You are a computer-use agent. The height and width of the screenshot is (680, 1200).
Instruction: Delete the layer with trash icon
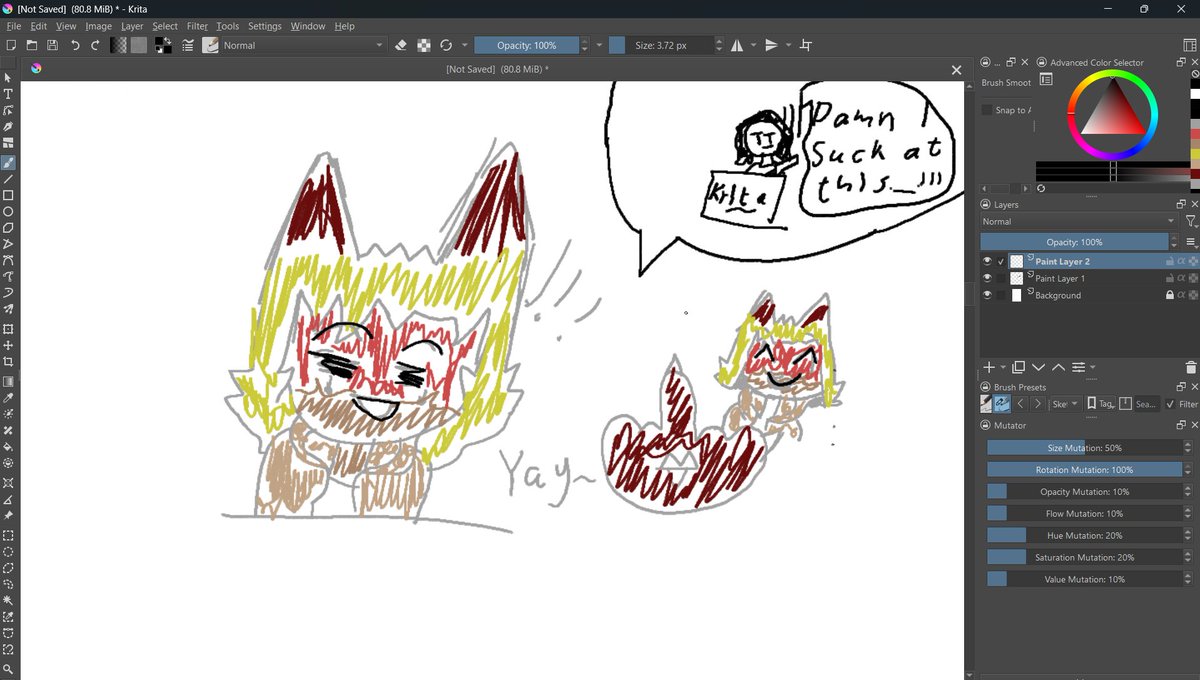pos(1190,367)
